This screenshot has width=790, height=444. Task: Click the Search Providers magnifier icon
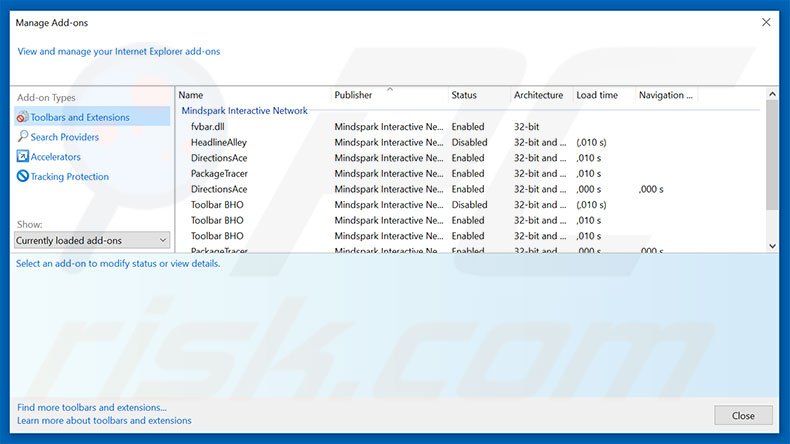pyautogui.click(x=23, y=137)
